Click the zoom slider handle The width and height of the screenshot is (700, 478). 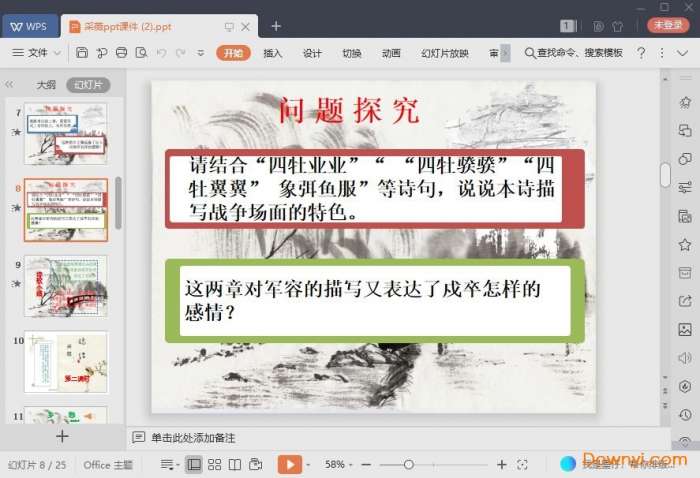[x=408, y=465]
